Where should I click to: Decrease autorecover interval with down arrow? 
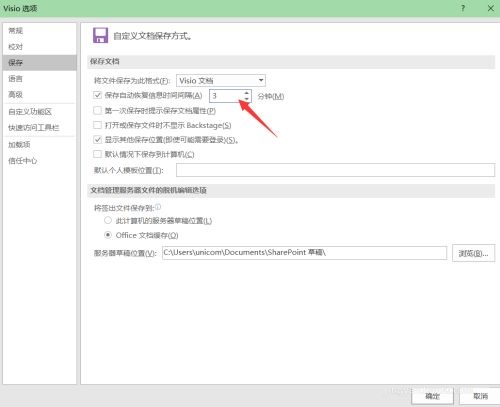click(246, 99)
